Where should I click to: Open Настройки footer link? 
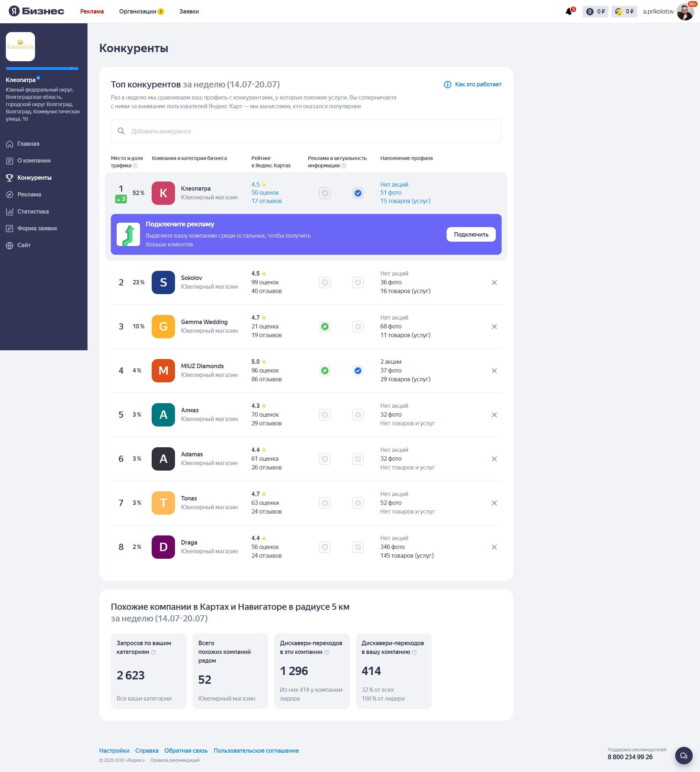tap(114, 750)
